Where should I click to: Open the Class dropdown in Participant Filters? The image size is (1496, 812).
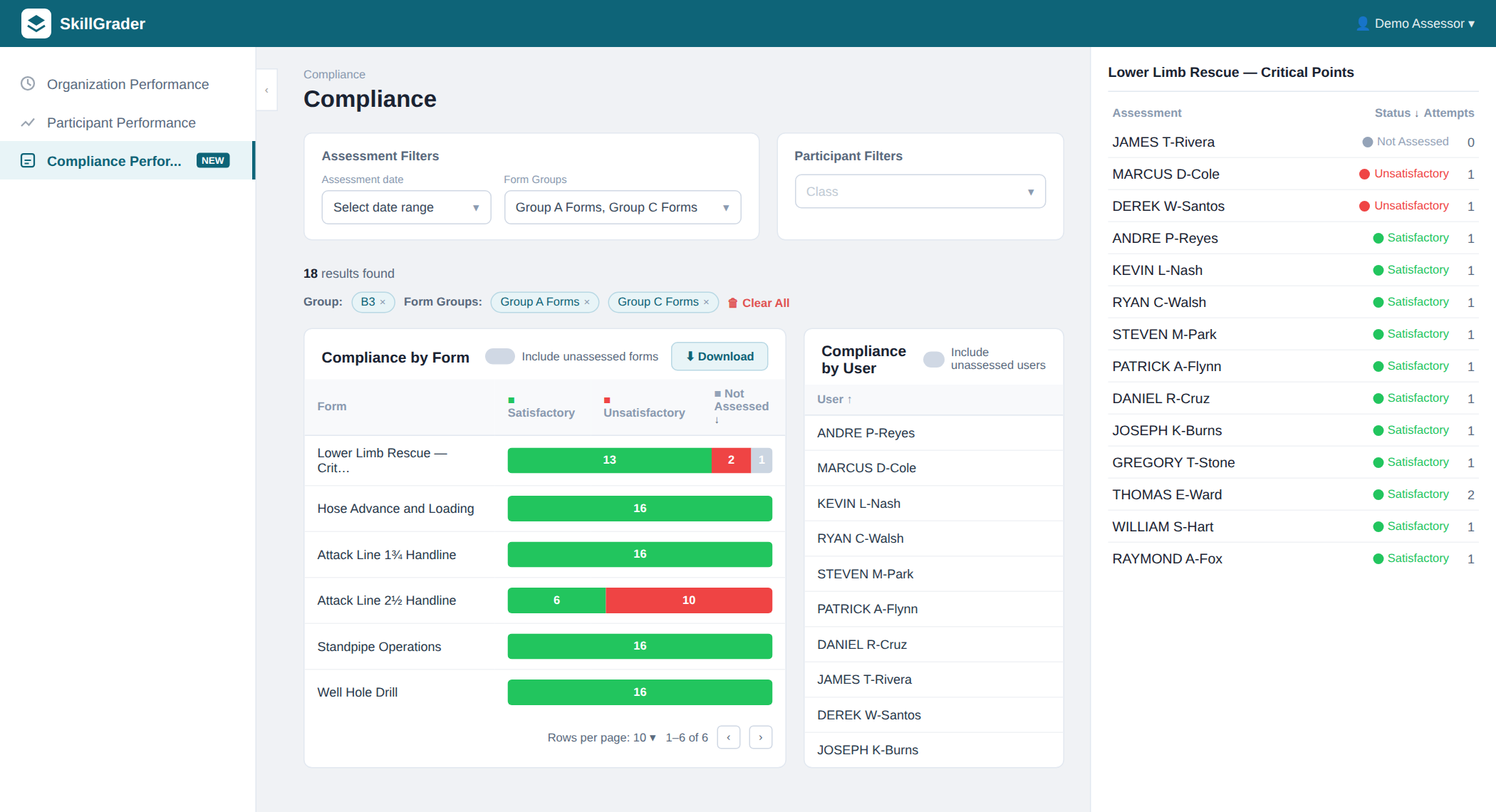coord(920,191)
